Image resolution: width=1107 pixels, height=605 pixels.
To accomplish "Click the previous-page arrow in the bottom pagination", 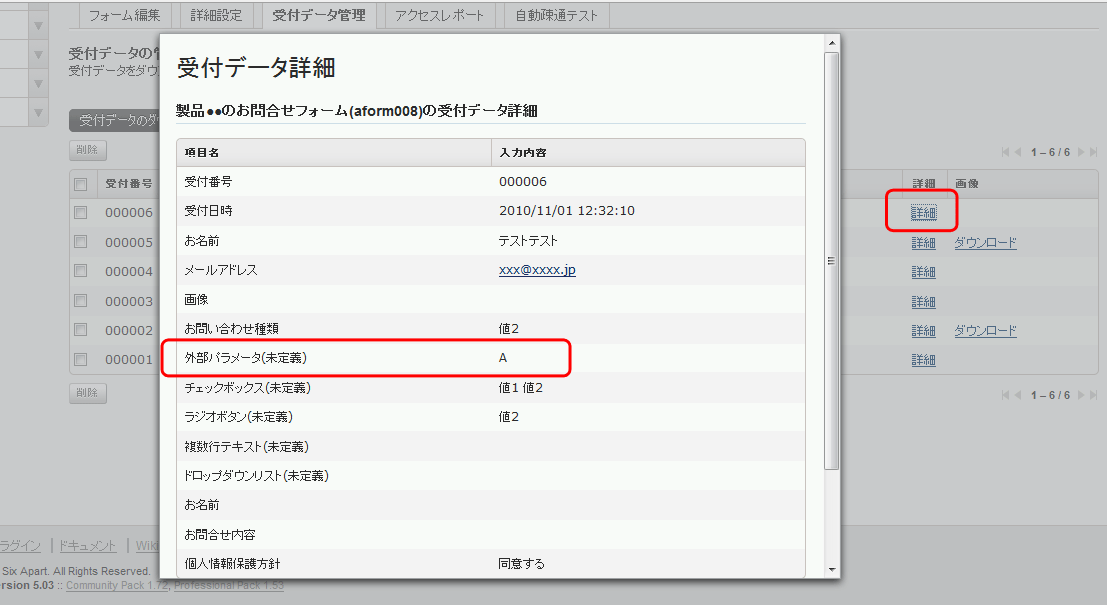I will pyautogui.click(x=1019, y=394).
